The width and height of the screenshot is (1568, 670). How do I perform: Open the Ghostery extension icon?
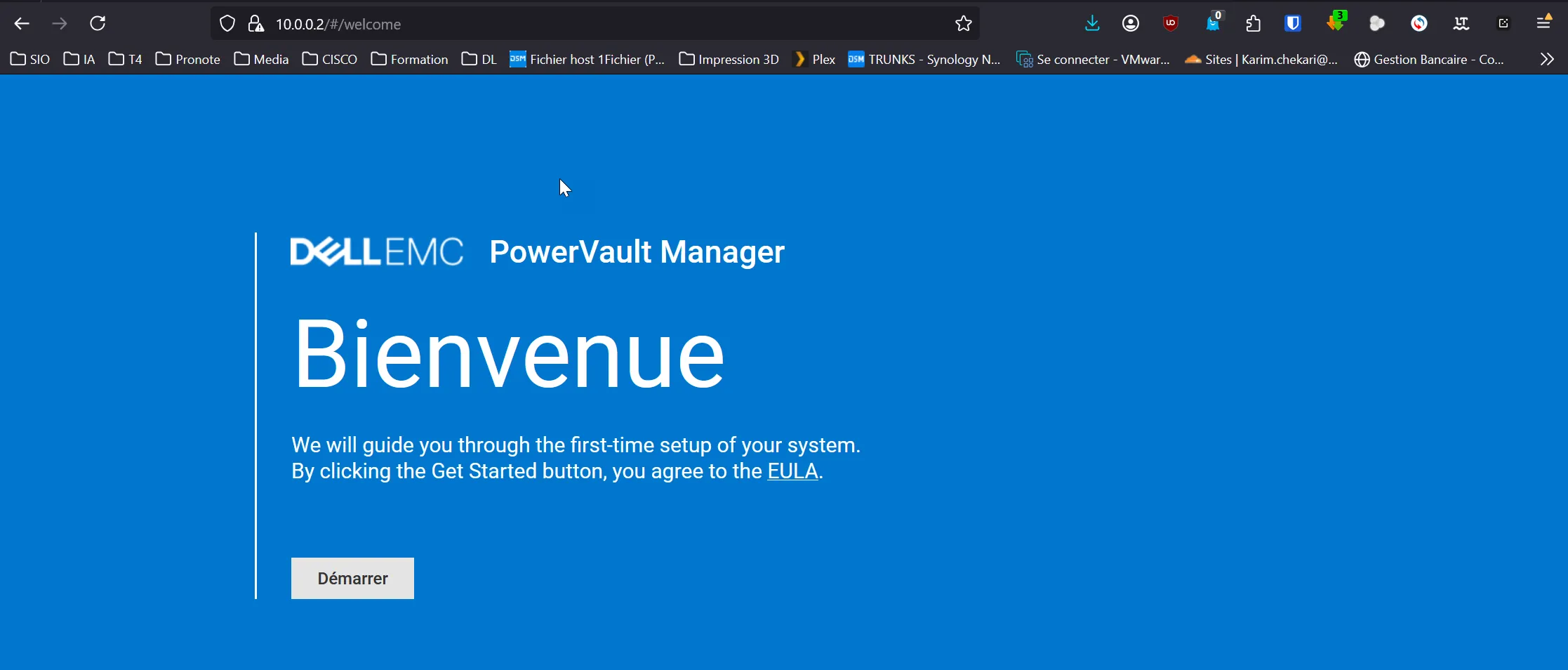[x=1212, y=24]
